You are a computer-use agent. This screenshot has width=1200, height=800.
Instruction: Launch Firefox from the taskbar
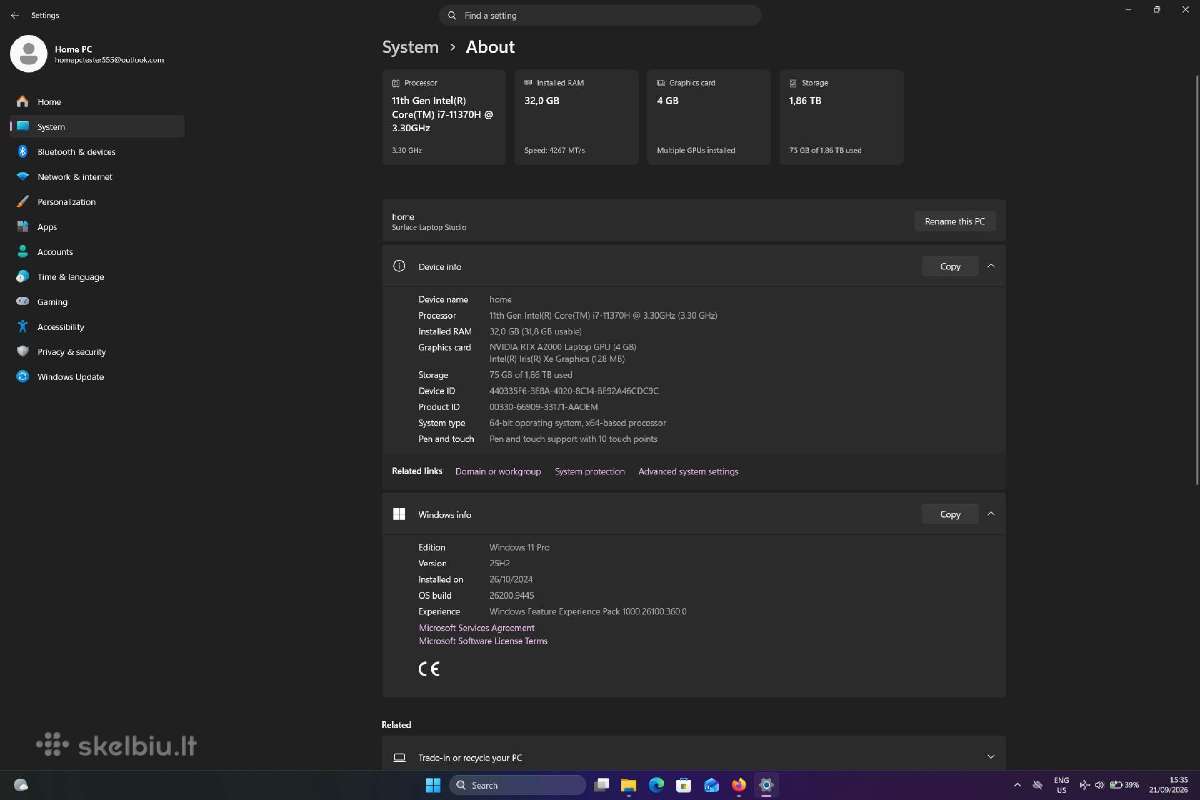(x=739, y=785)
